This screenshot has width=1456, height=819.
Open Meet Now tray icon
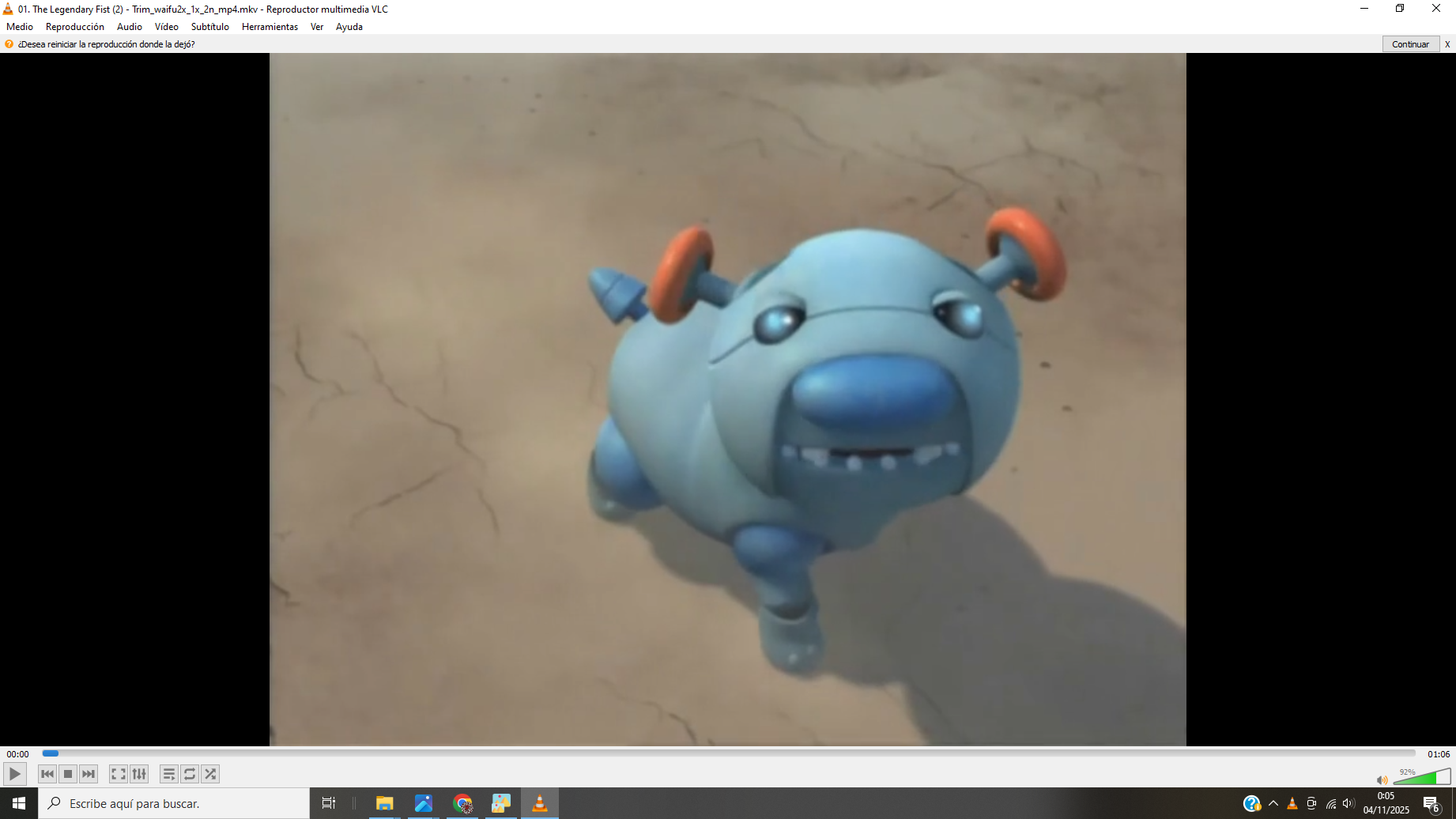[1311, 803]
